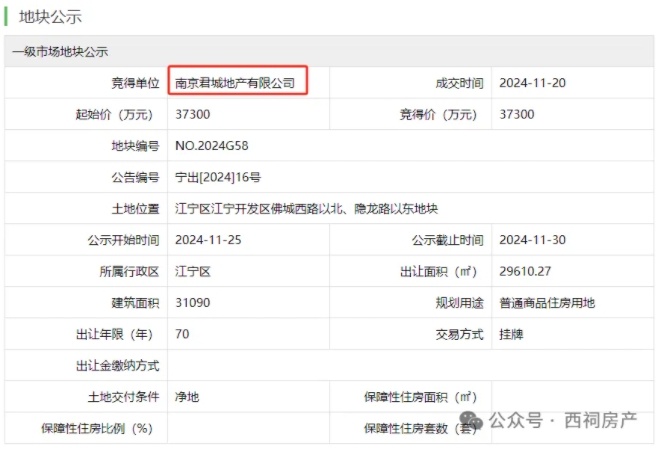The height and width of the screenshot is (452, 660).
Task: Click the 出让面积 value 29610.27
Action: [525, 271]
